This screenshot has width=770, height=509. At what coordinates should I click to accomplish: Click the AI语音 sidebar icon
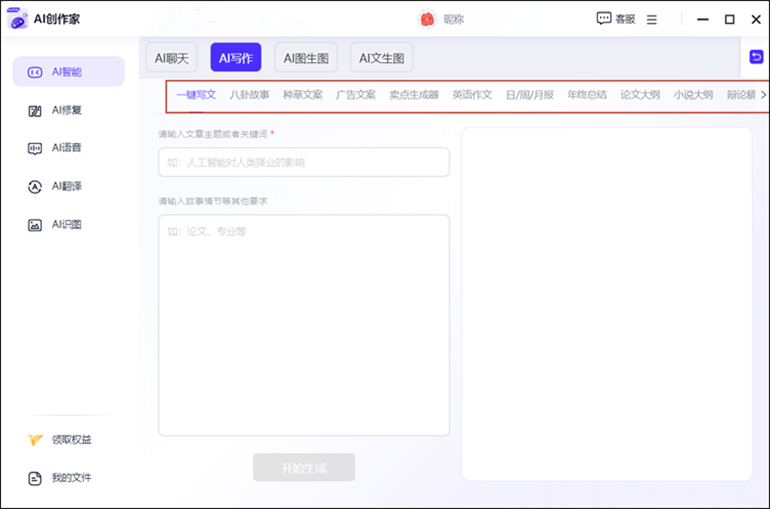tap(34, 148)
